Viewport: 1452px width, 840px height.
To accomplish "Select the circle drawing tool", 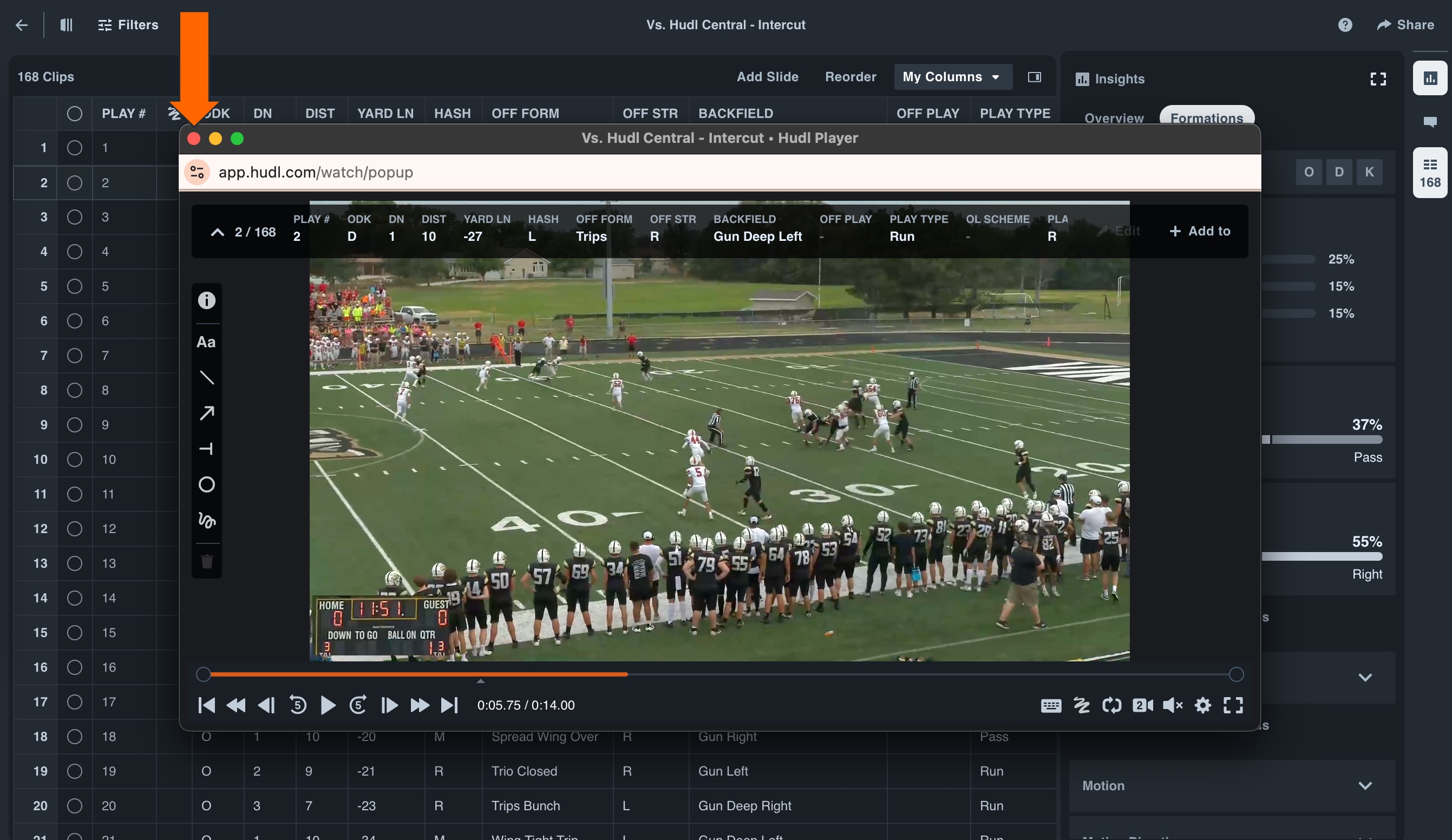I will point(206,484).
